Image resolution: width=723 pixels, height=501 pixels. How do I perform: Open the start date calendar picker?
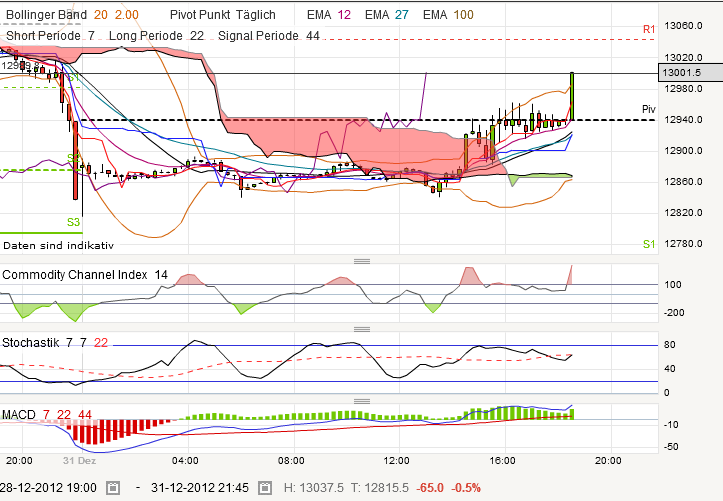113,488
